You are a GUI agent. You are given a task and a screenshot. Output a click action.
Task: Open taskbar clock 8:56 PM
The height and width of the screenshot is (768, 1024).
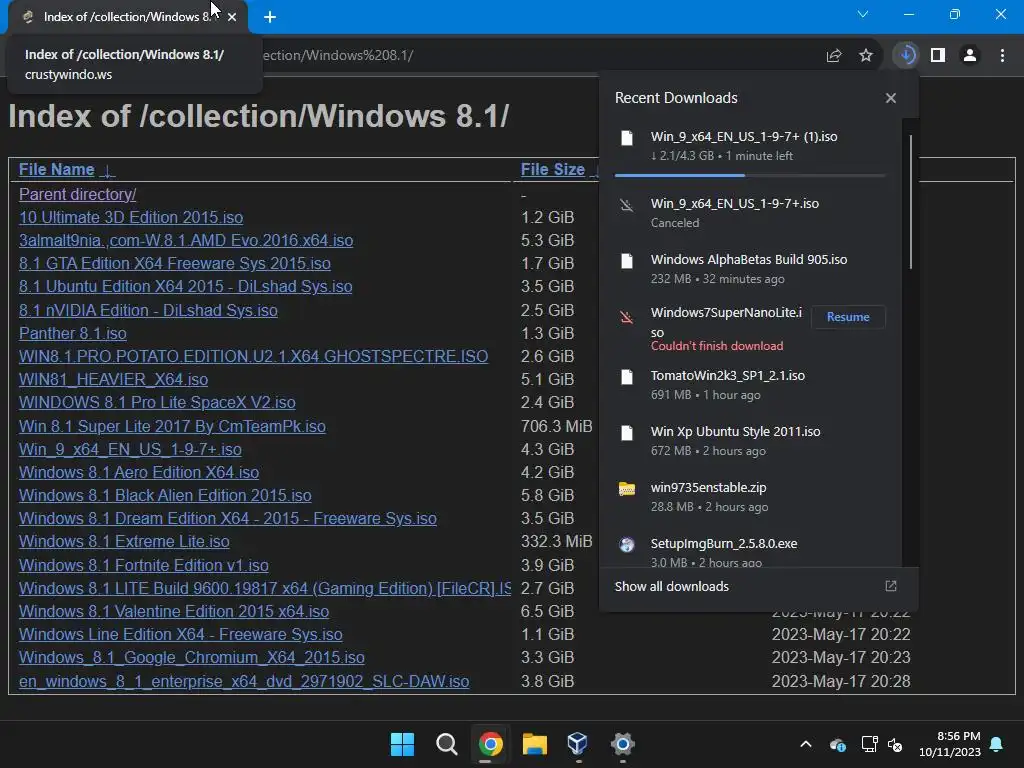coord(950,744)
